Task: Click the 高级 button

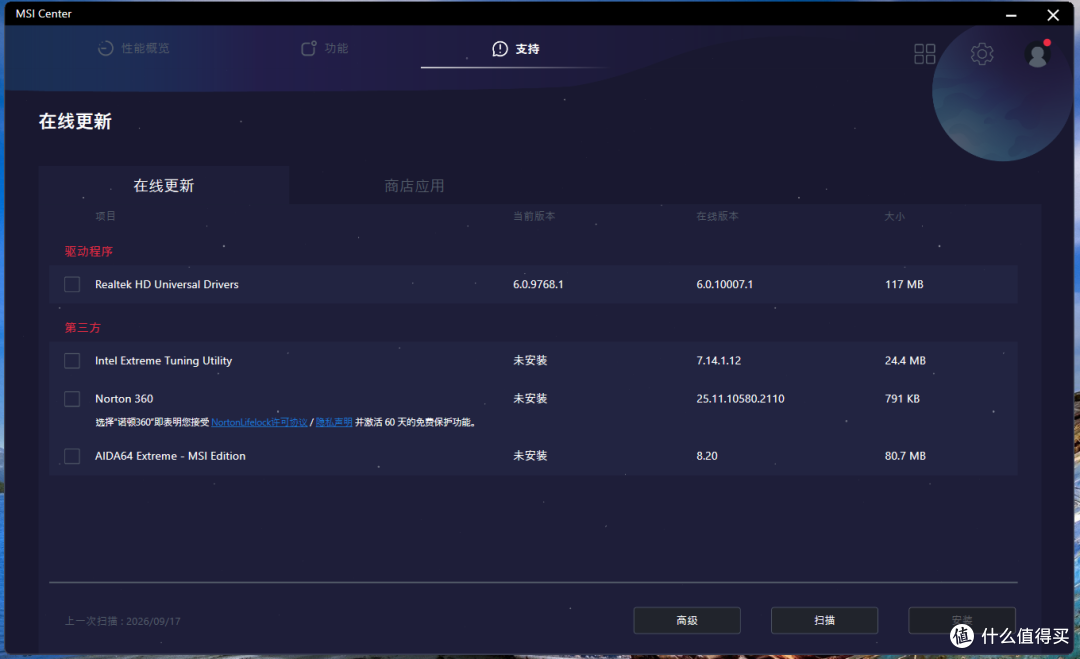Action: tap(687, 620)
